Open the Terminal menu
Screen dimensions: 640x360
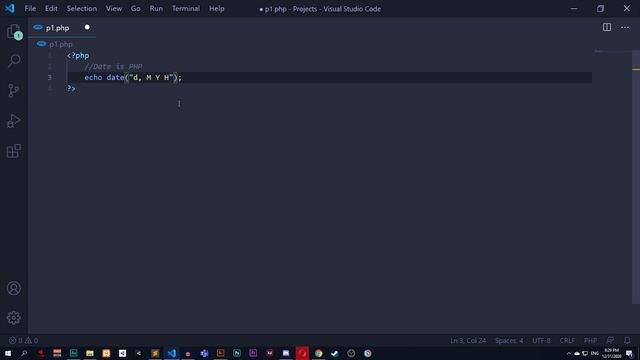click(186, 9)
